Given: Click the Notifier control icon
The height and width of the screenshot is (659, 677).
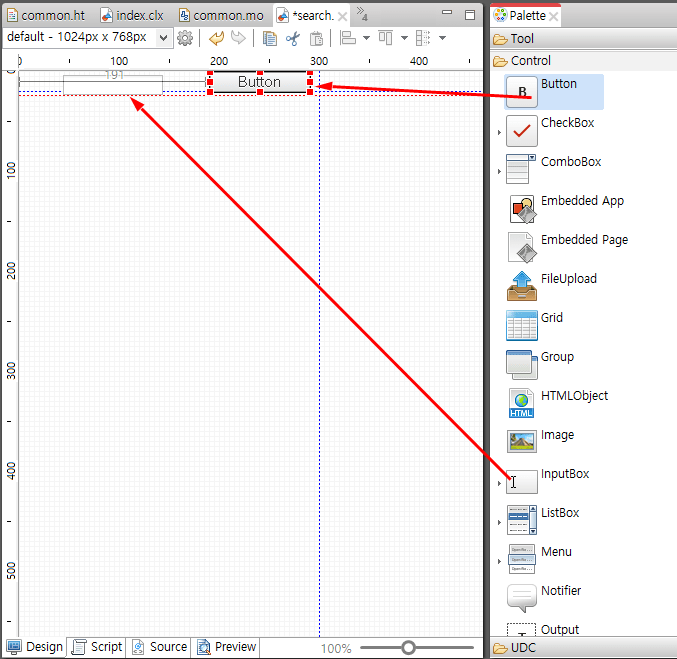Looking at the screenshot, I should 522,598.
